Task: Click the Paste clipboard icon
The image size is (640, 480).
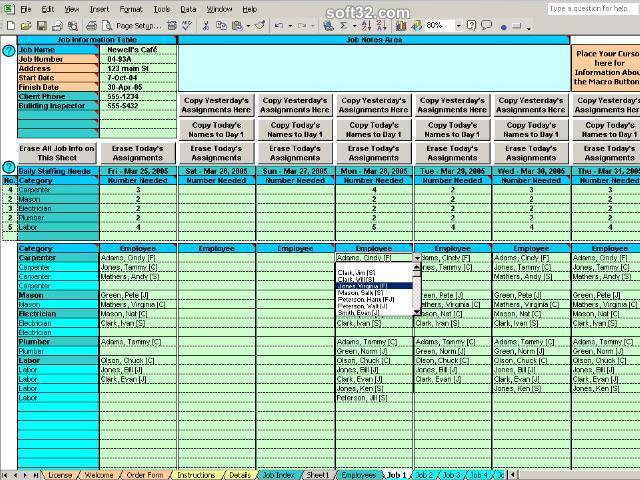Action: click(237, 26)
